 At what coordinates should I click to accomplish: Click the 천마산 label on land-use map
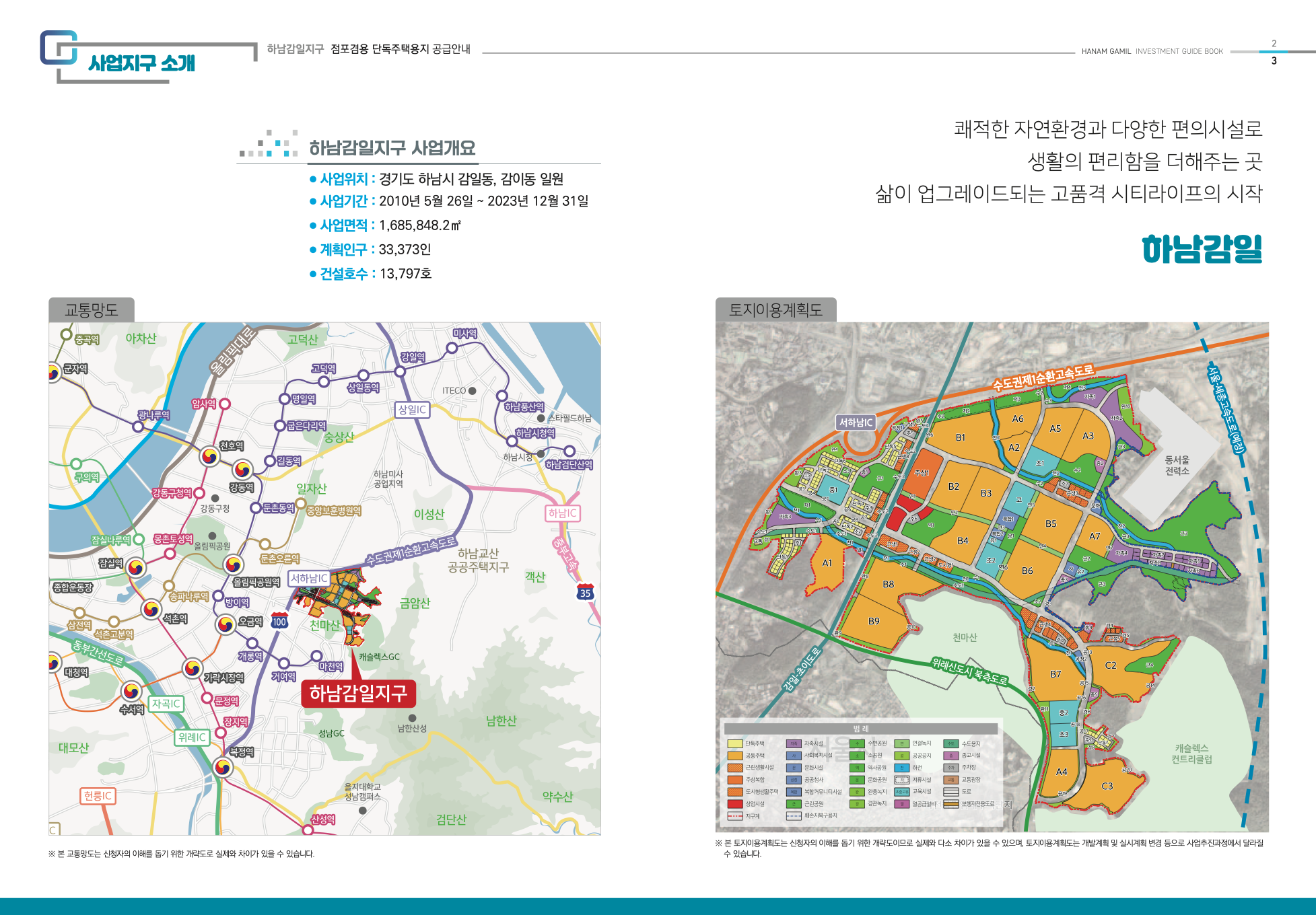click(965, 637)
